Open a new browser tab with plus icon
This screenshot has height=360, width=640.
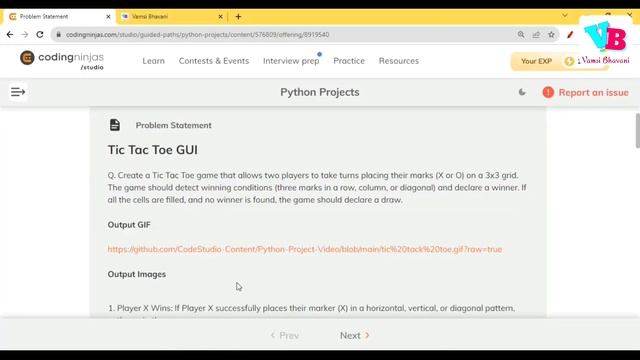click(238, 17)
